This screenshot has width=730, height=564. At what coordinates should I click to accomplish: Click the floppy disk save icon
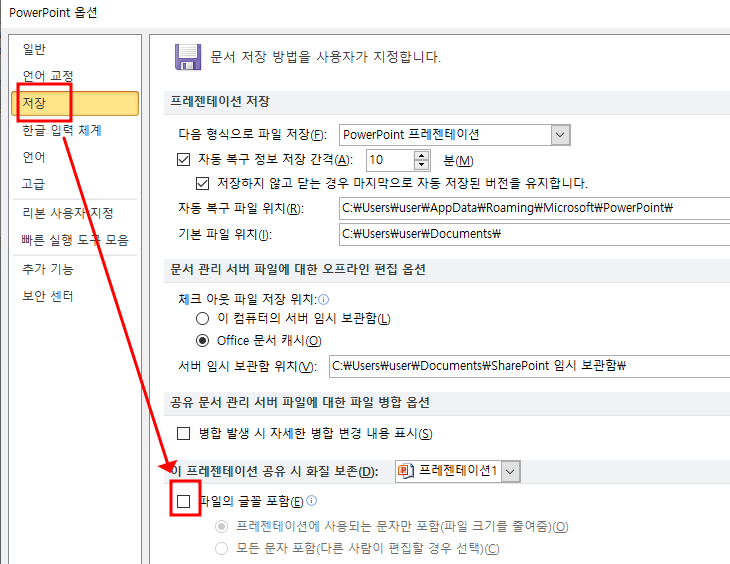[x=188, y=57]
